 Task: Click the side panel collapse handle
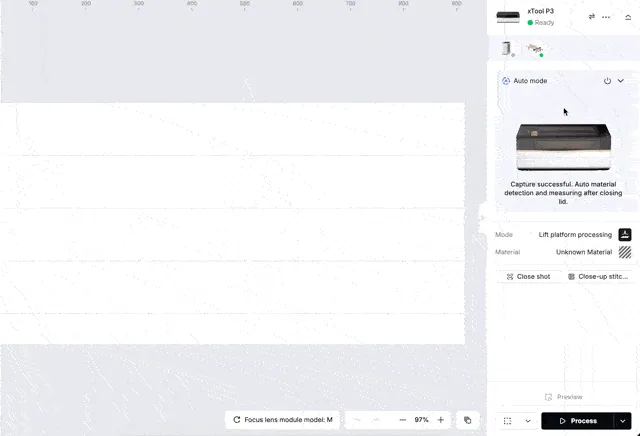482,218
